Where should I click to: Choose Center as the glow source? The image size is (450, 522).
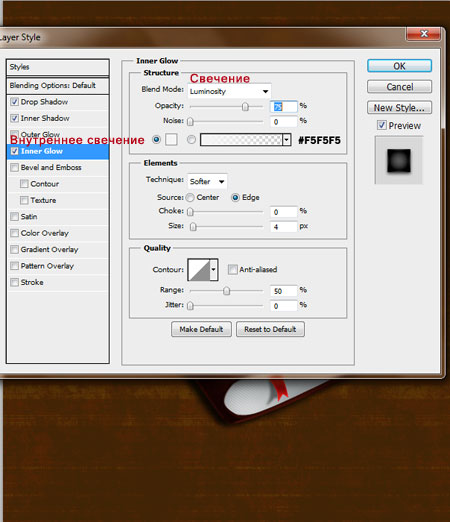pyautogui.click(x=190, y=198)
